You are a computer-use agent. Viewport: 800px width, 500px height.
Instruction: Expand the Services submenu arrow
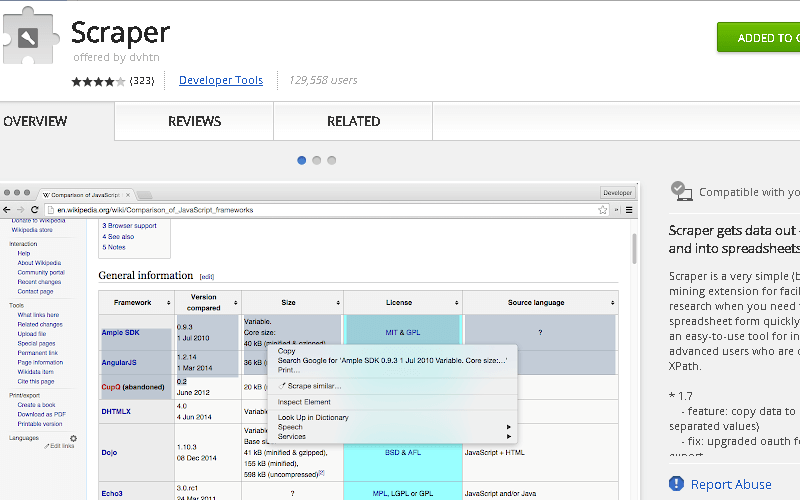pos(508,437)
